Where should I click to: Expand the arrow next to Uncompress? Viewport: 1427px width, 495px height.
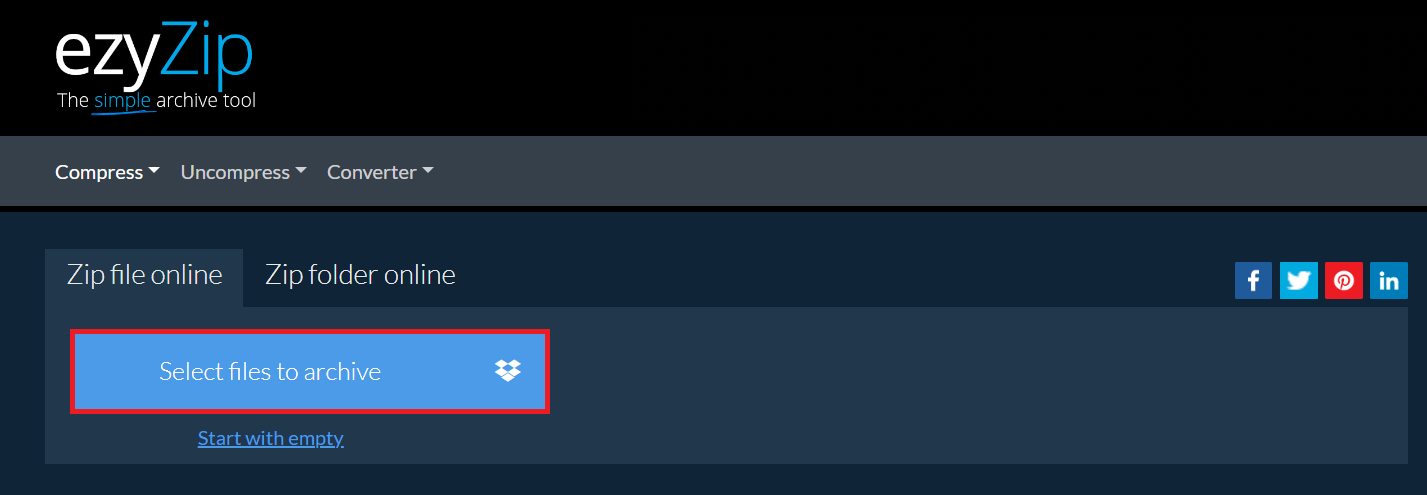tap(301, 172)
